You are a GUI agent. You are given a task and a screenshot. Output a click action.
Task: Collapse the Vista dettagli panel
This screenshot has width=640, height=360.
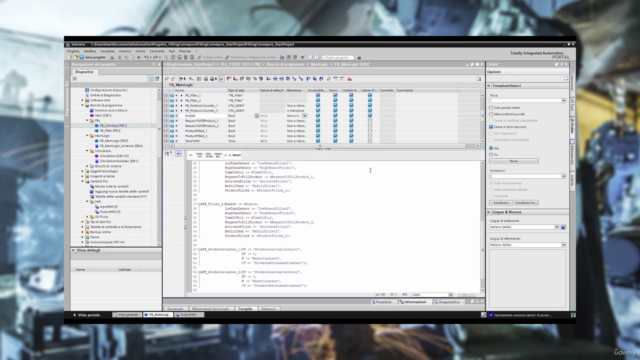[x=73, y=250]
